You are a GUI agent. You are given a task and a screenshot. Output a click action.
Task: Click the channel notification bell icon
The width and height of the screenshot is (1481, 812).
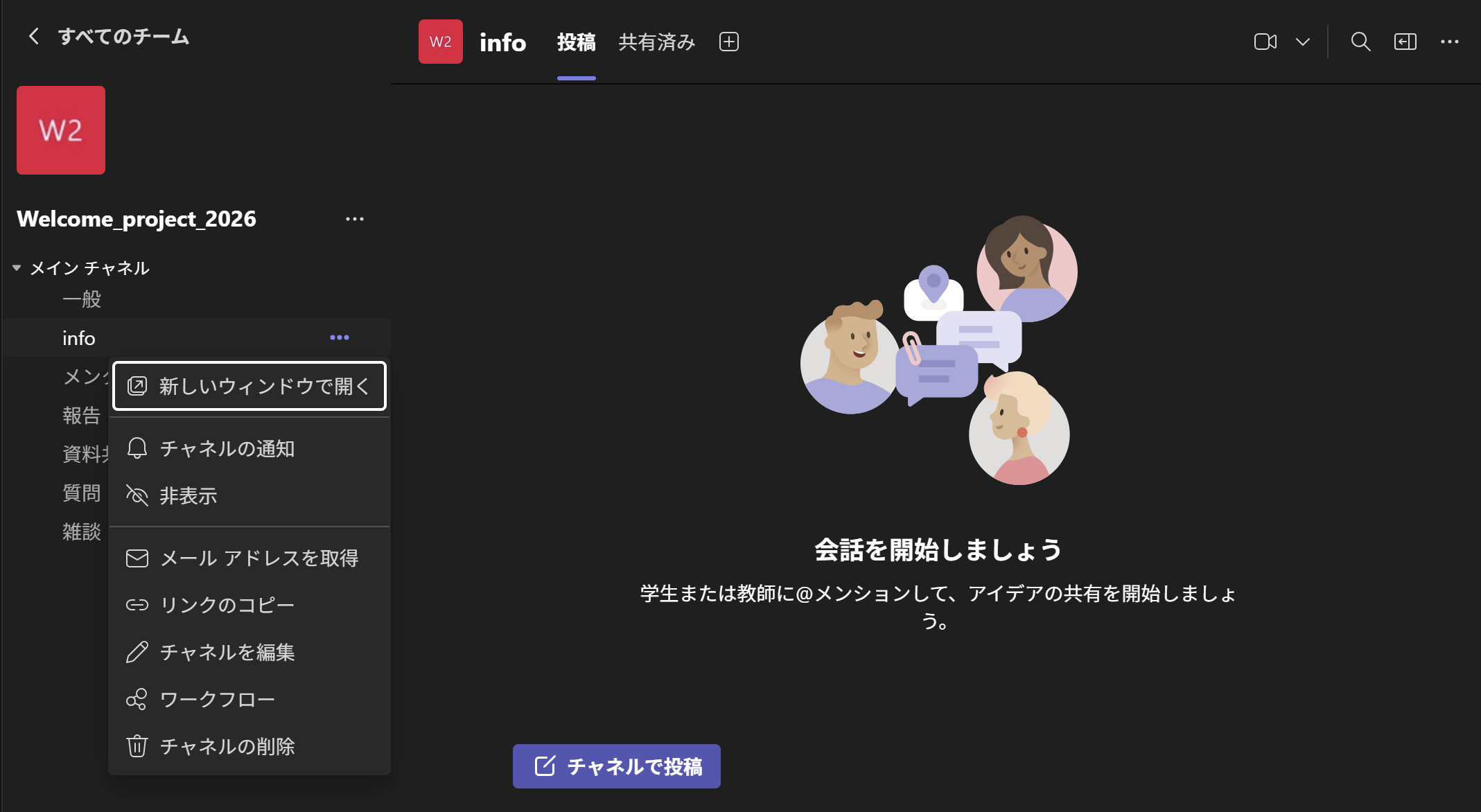point(137,448)
